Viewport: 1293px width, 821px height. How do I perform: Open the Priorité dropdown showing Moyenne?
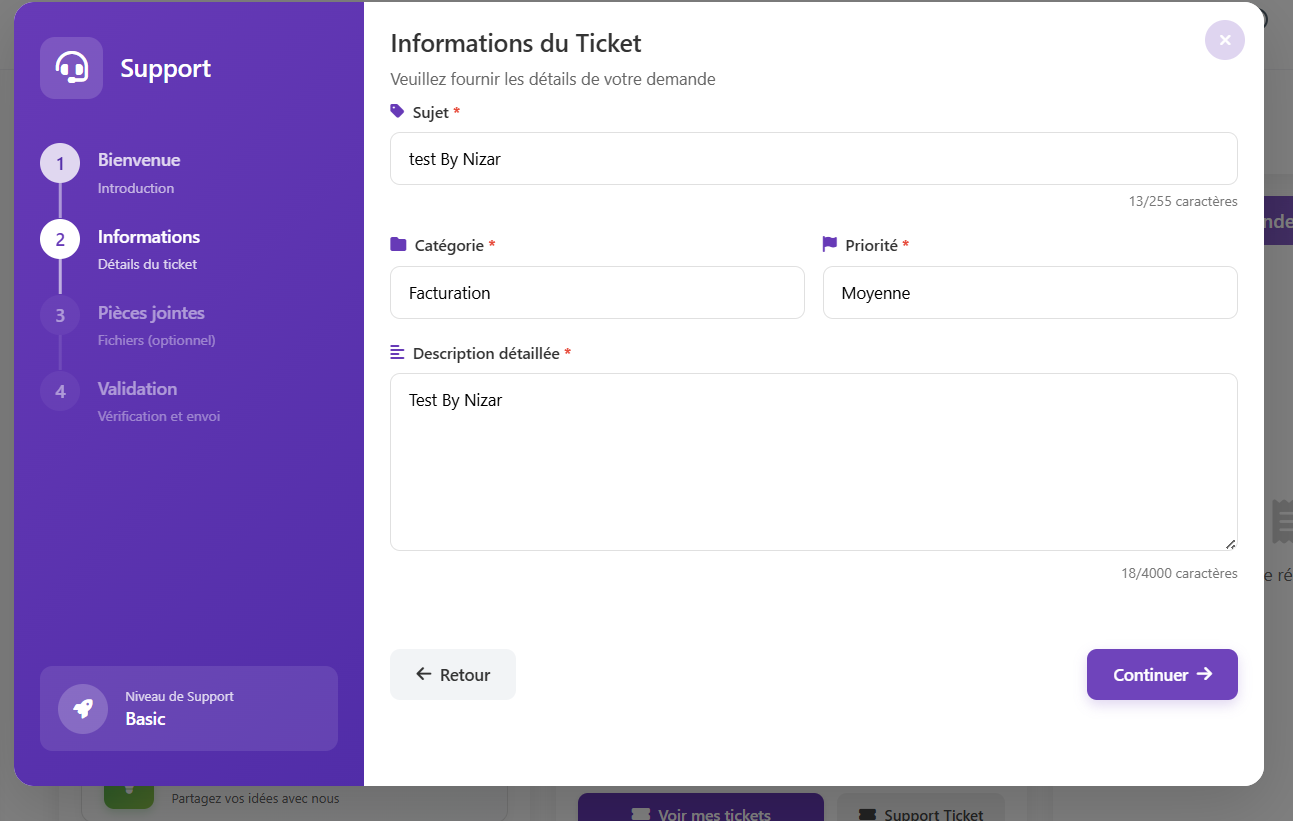point(1030,292)
